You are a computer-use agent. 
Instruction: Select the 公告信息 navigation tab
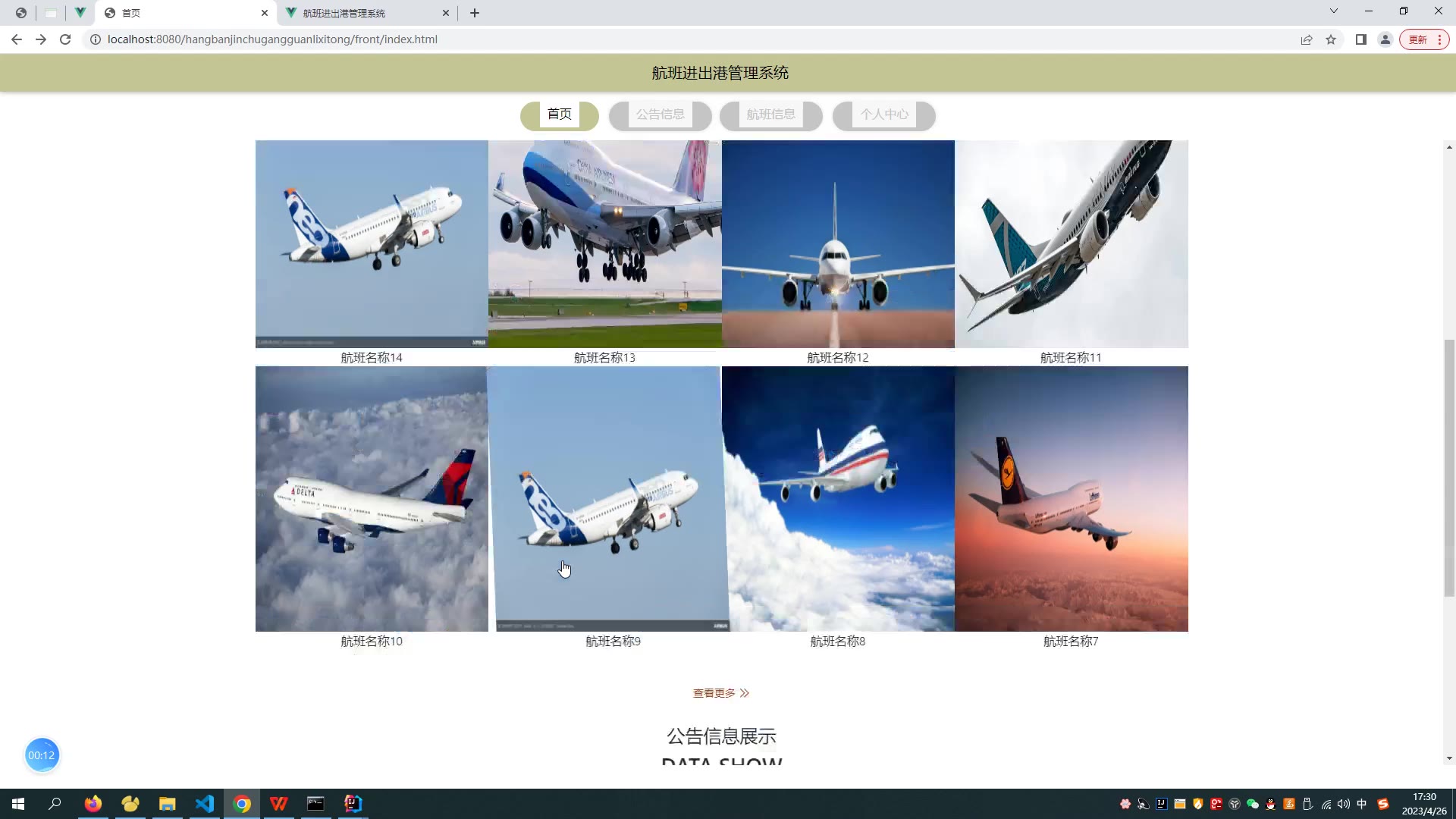tap(660, 115)
